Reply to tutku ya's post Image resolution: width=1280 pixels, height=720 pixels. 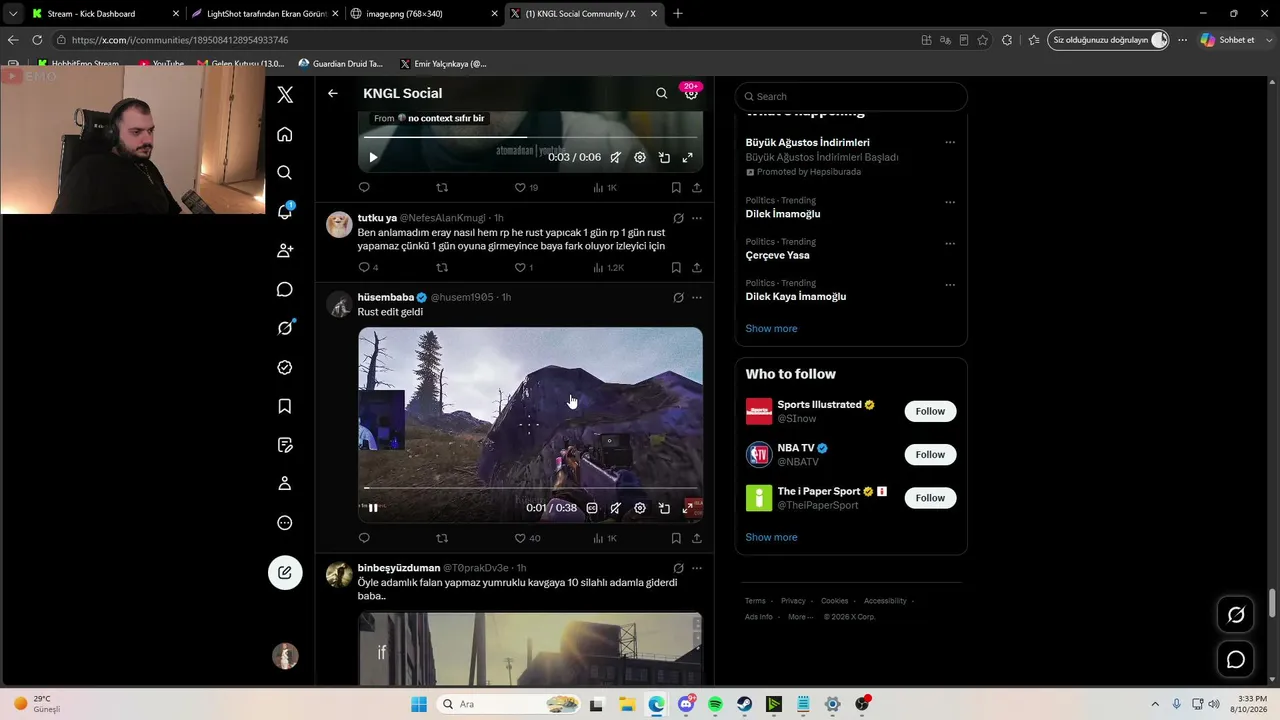click(x=364, y=267)
